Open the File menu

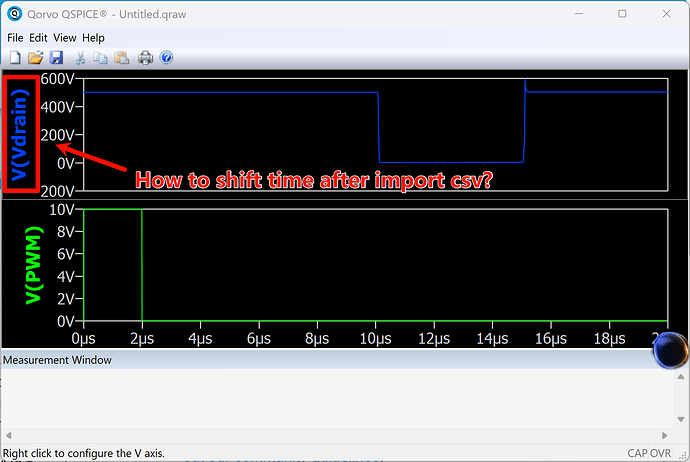point(17,38)
